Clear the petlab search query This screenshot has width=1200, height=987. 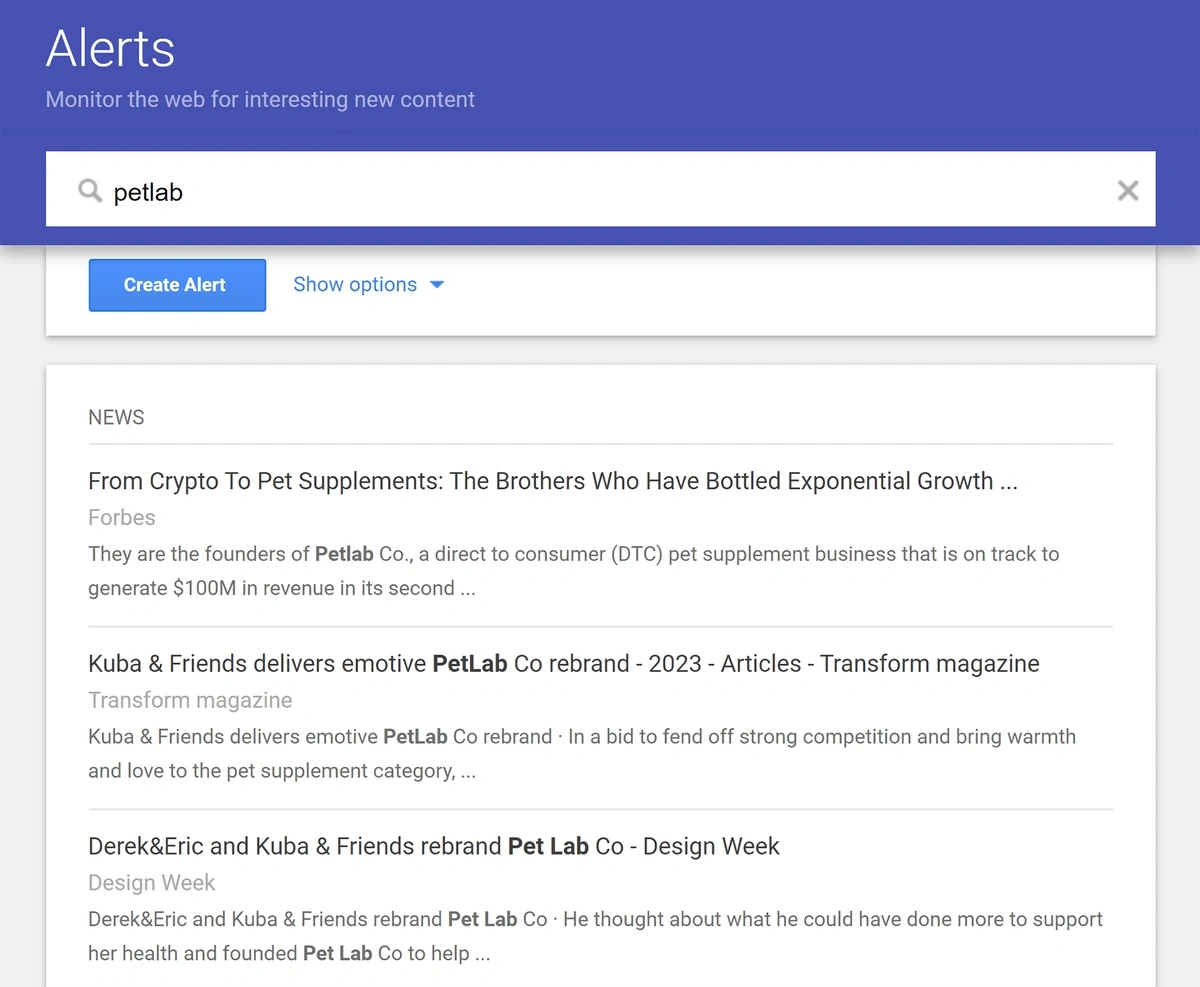click(1127, 190)
